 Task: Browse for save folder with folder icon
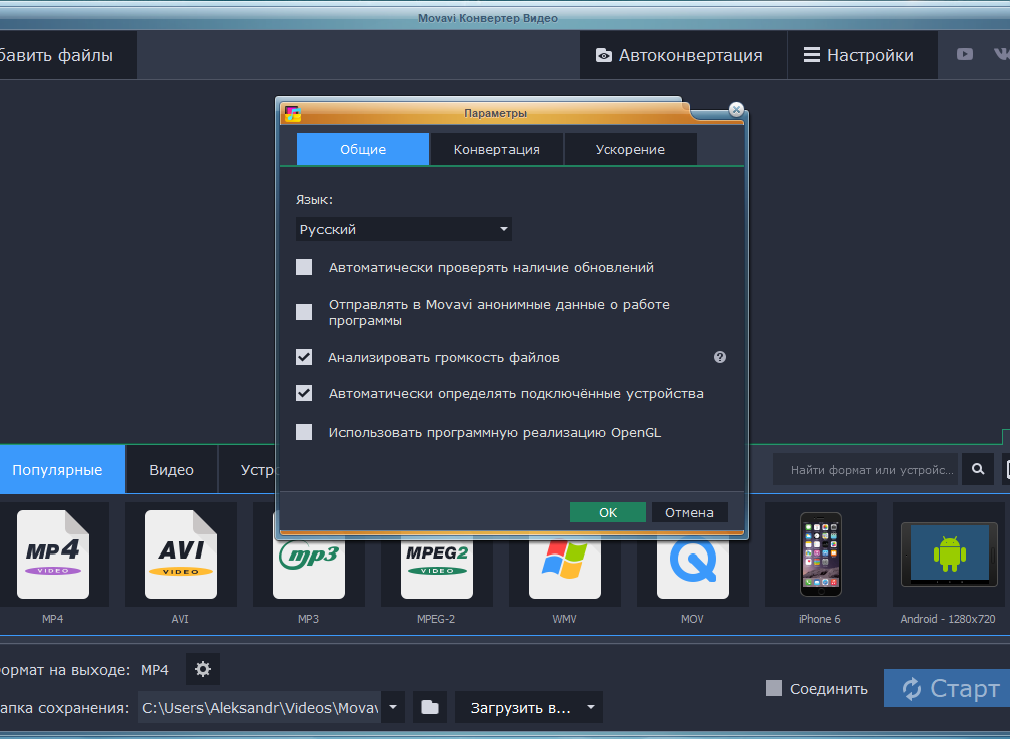430,707
